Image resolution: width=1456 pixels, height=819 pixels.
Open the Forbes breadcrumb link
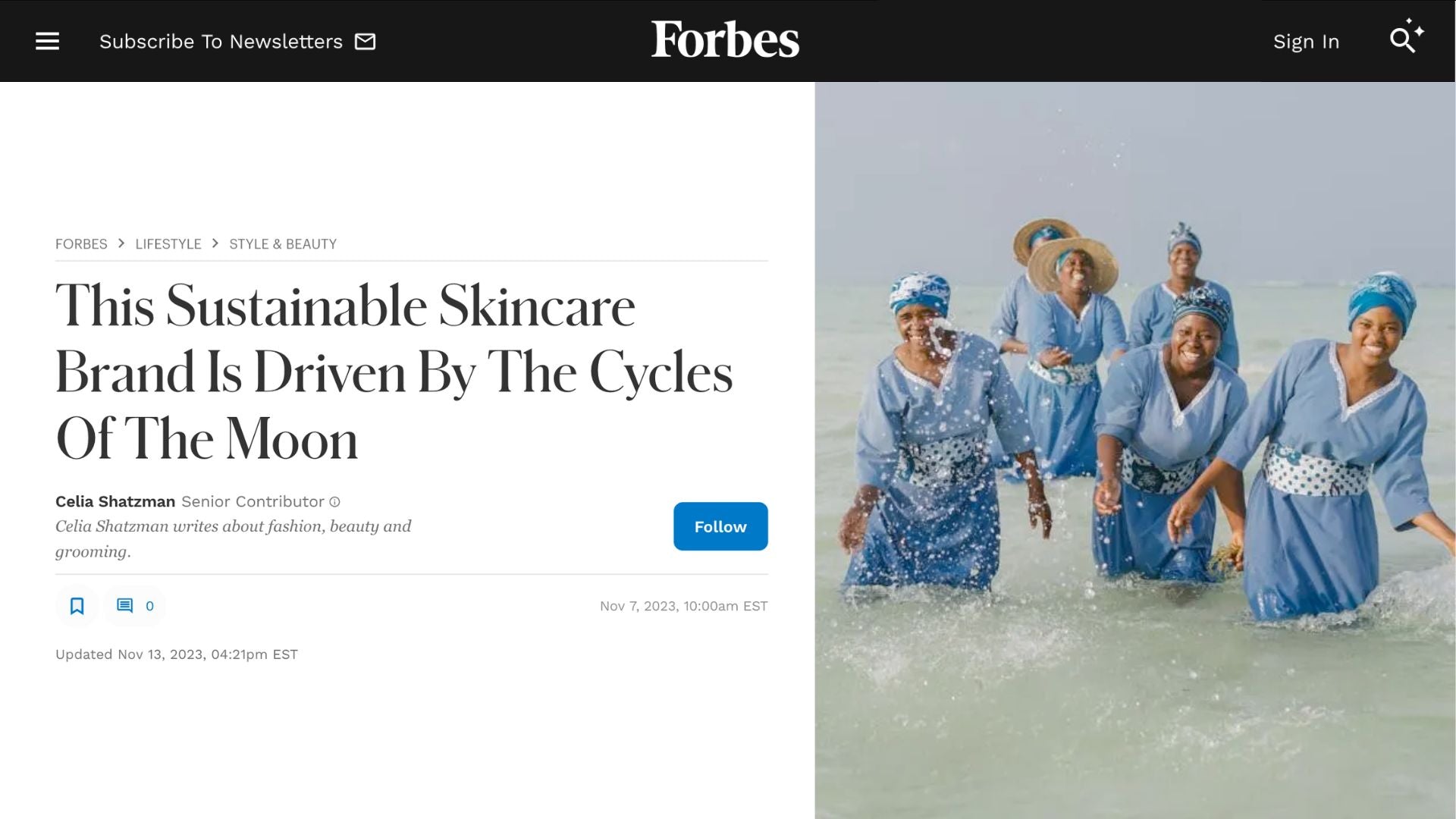(81, 244)
